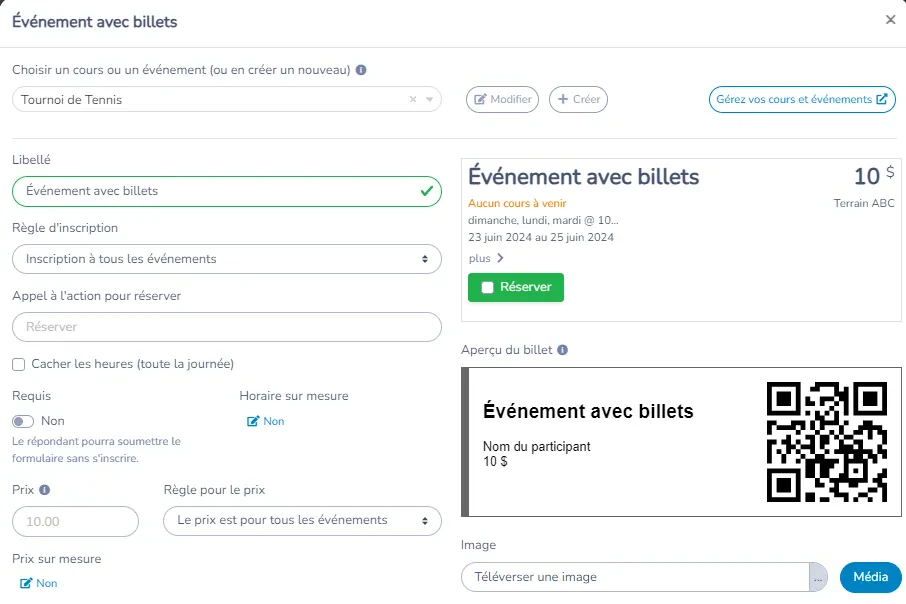Close the Événement avec billets dialog
Screen dimensions: 906x604
click(x=890, y=20)
